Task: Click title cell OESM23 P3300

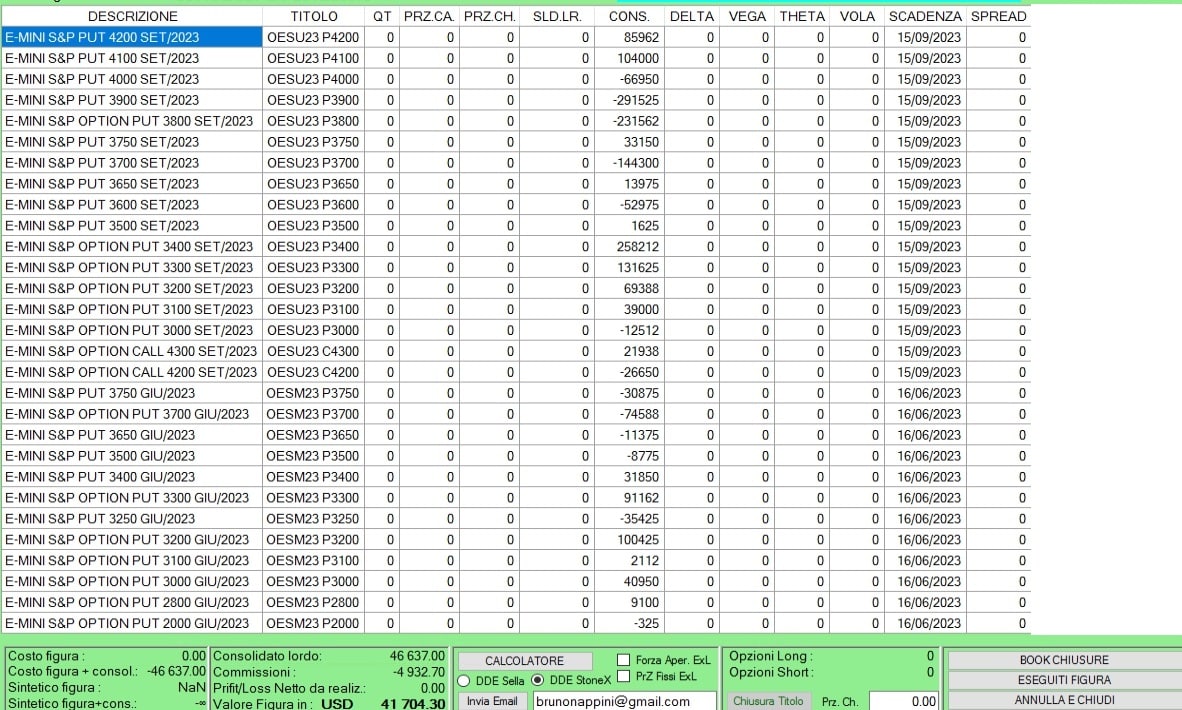Action: point(314,497)
